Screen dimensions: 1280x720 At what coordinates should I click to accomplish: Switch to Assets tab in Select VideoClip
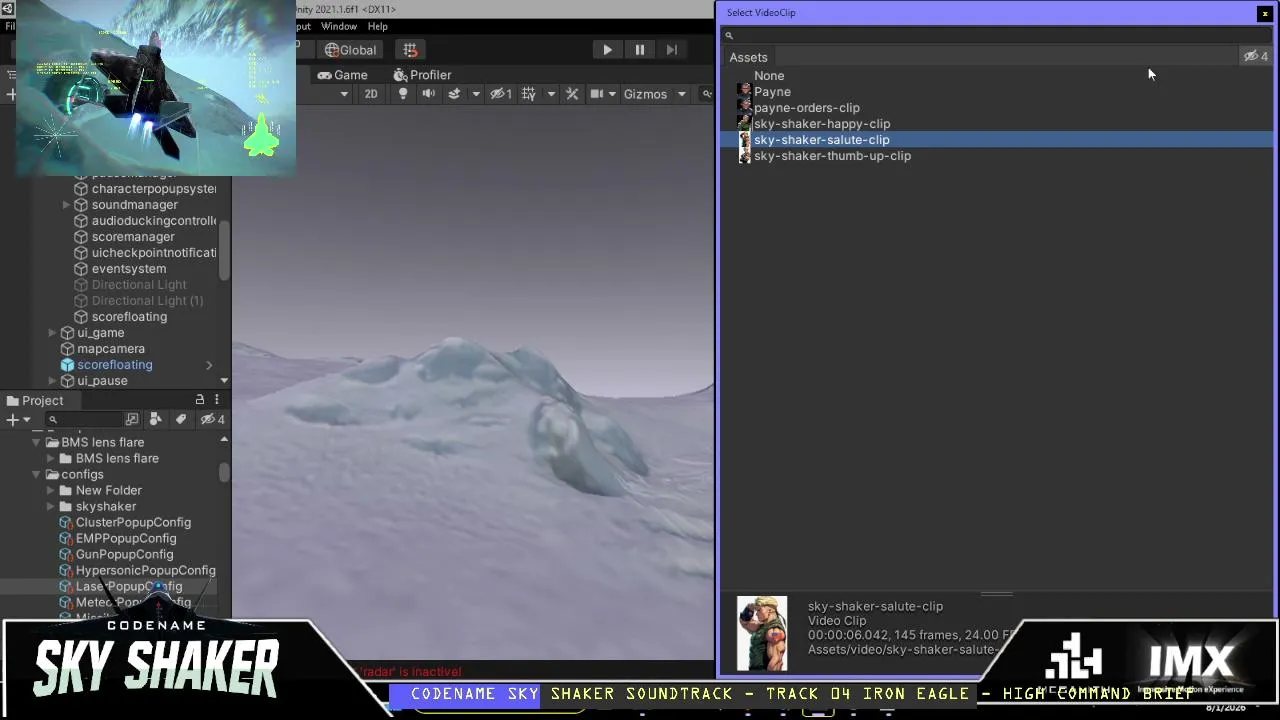tap(748, 57)
